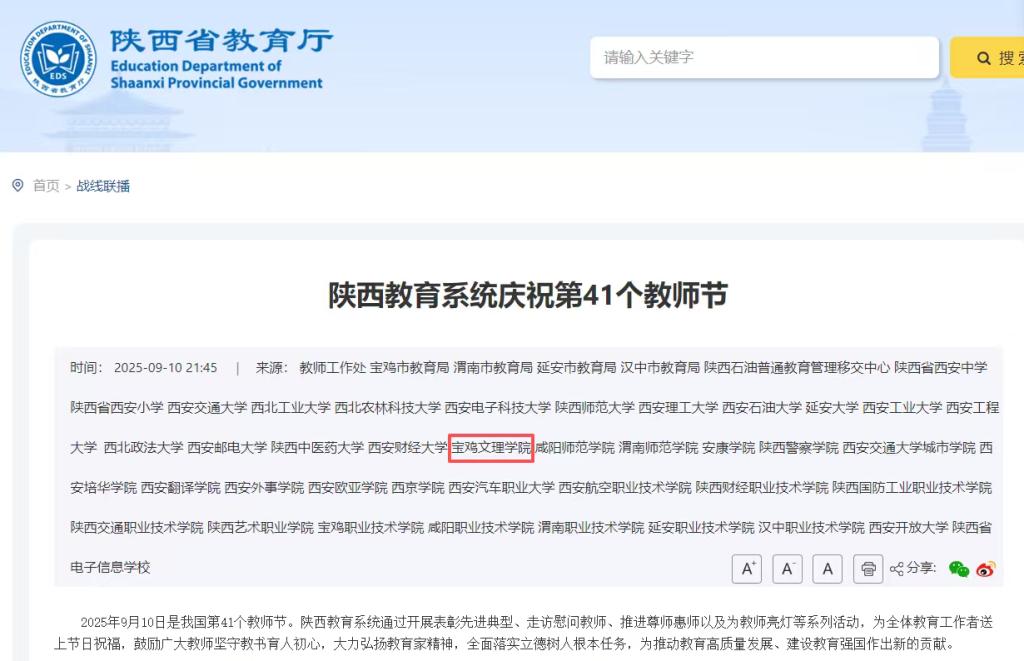Click the highlighted 宝鸡文理学院 source

491,447
